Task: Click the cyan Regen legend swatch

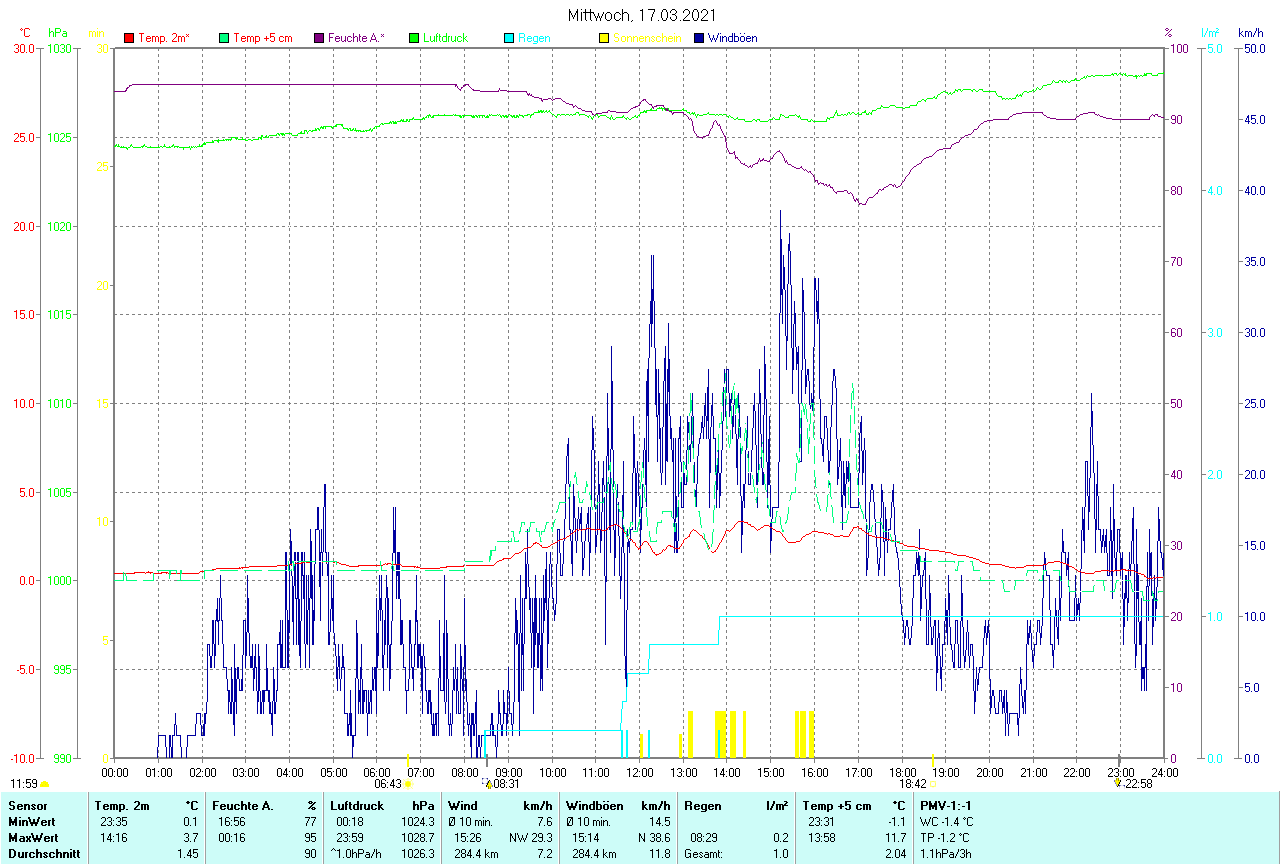Action: (509, 38)
